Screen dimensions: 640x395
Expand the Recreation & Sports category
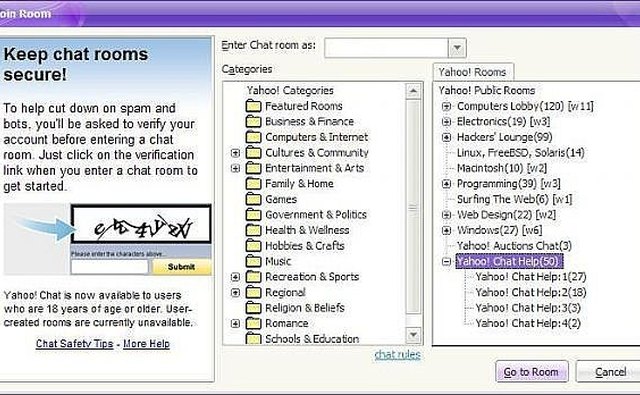(235, 277)
